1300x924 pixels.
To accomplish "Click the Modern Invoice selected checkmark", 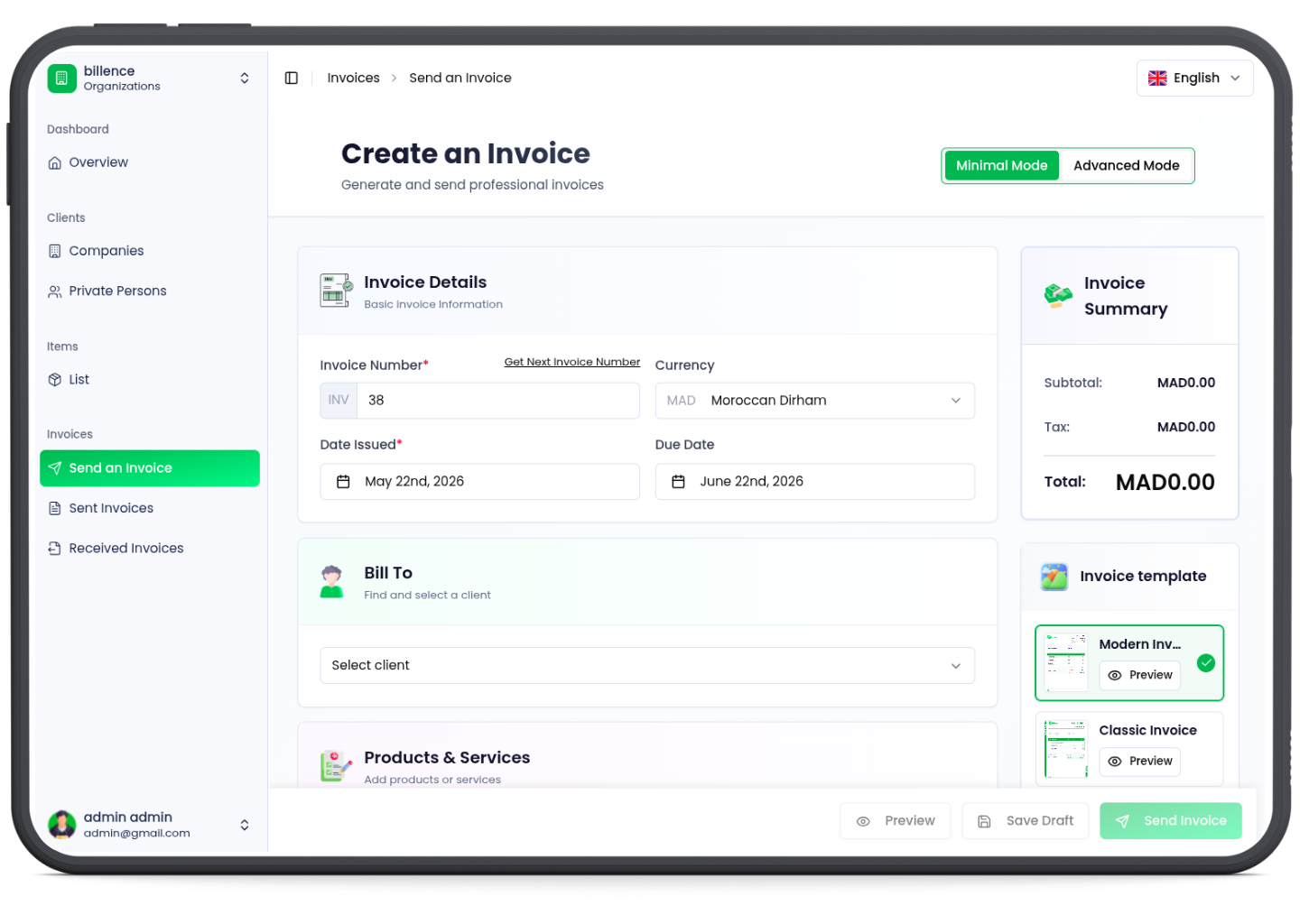I will [x=1206, y=663].
